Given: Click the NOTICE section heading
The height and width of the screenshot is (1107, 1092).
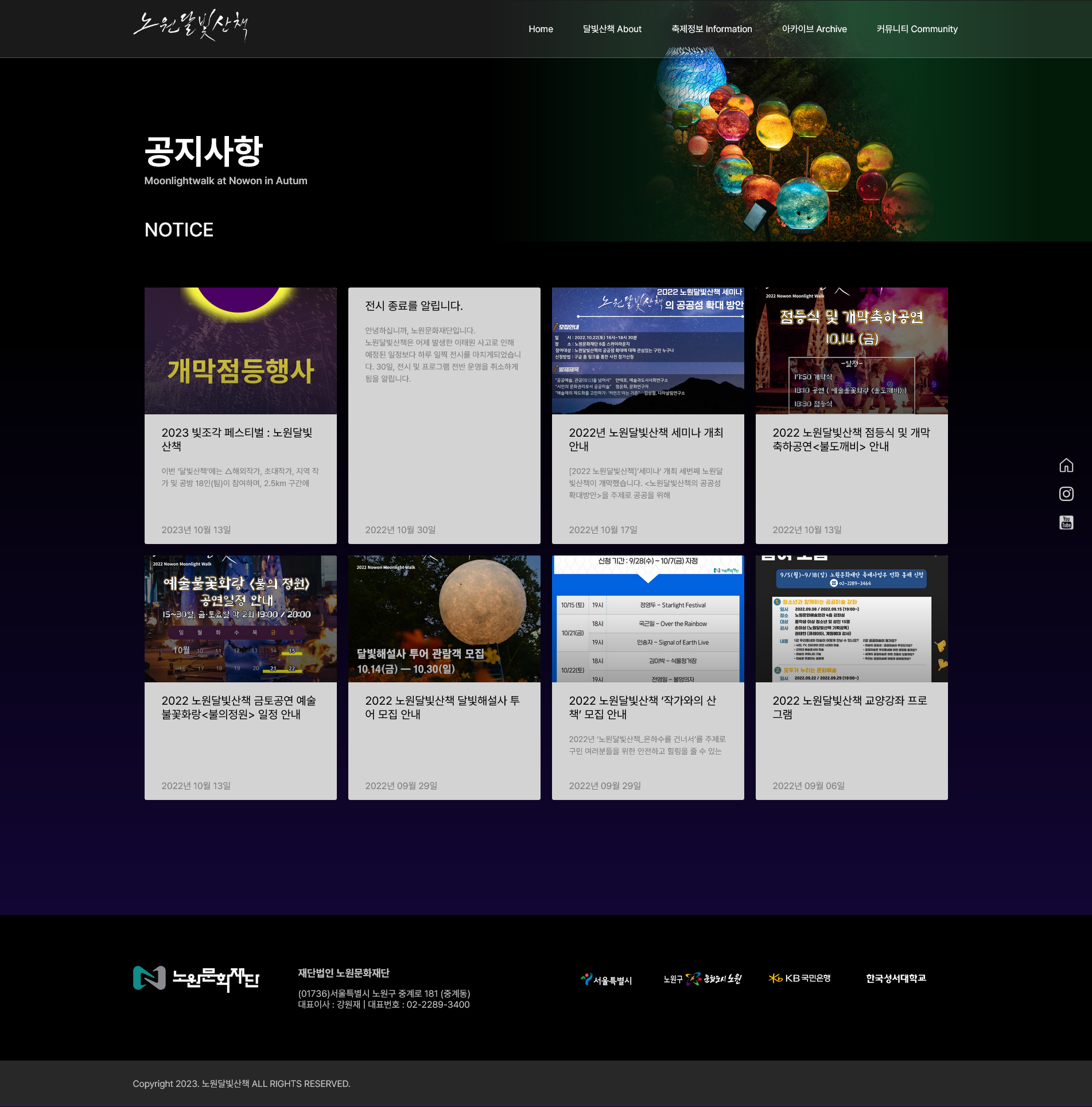Looking at the screenshot, I should pos(179,230).
